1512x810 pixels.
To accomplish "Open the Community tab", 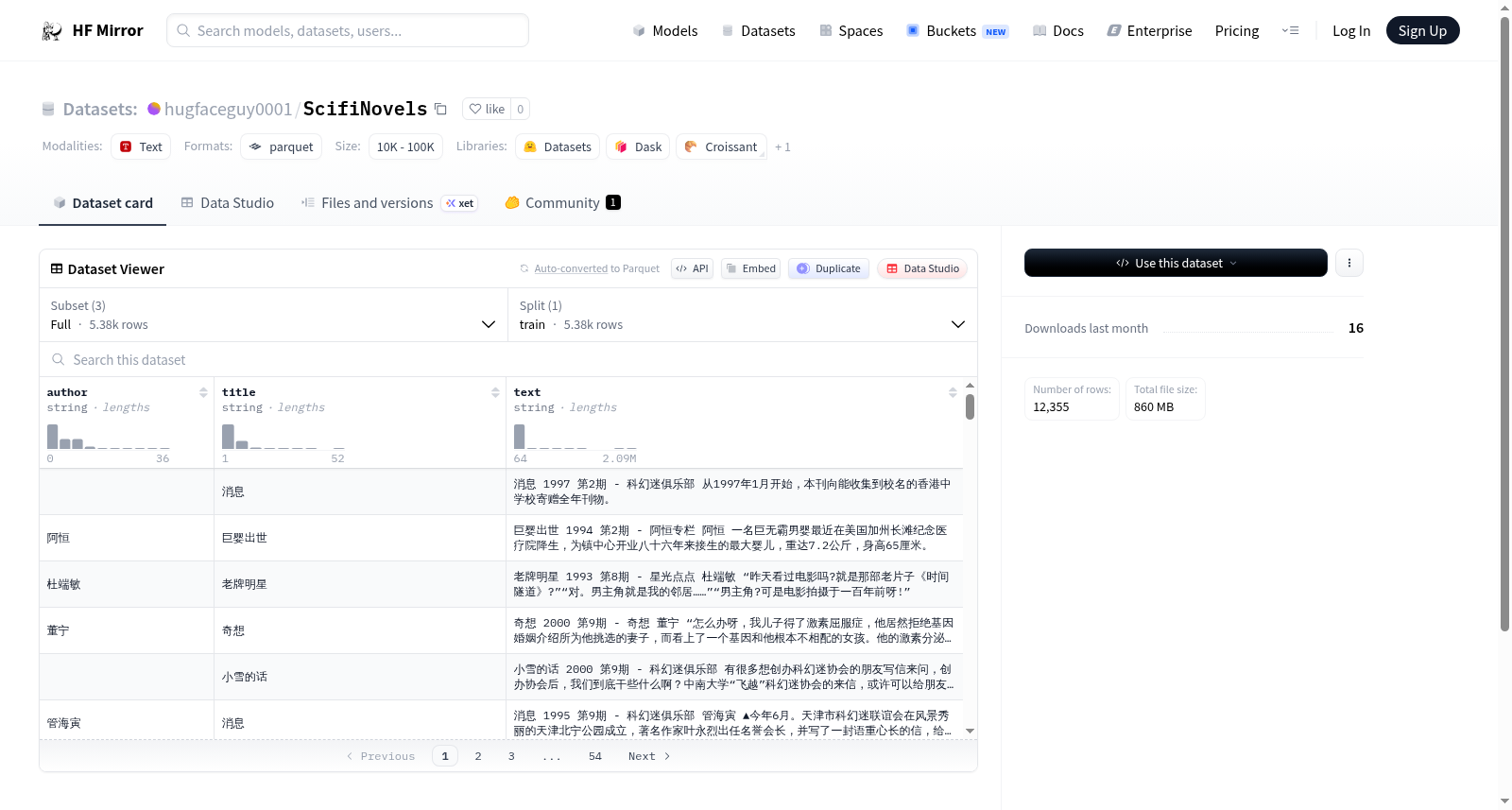I will pyautogui.click(x=562, y=203).
